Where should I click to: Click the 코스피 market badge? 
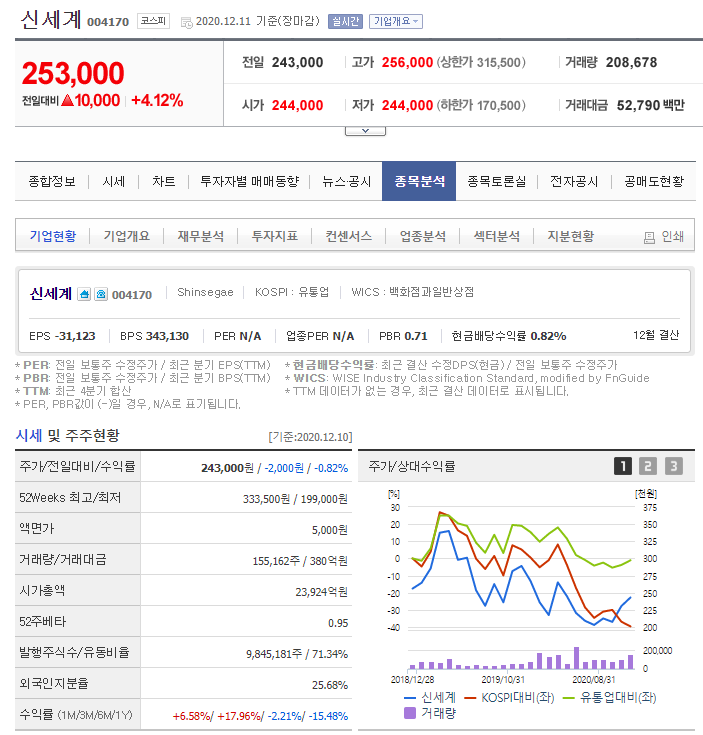click(x=153, y=21)
